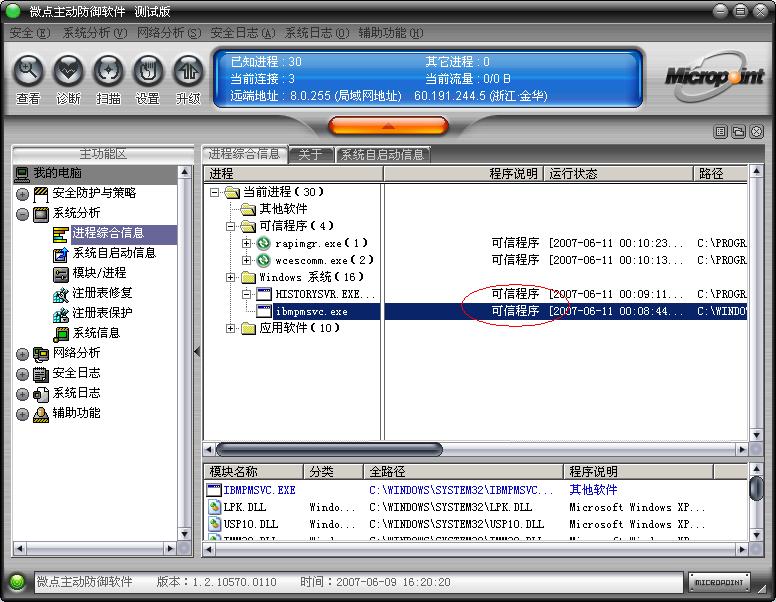Open the 查看 (view) toolbar icon
776x602 pixels.
click(28, 72)
